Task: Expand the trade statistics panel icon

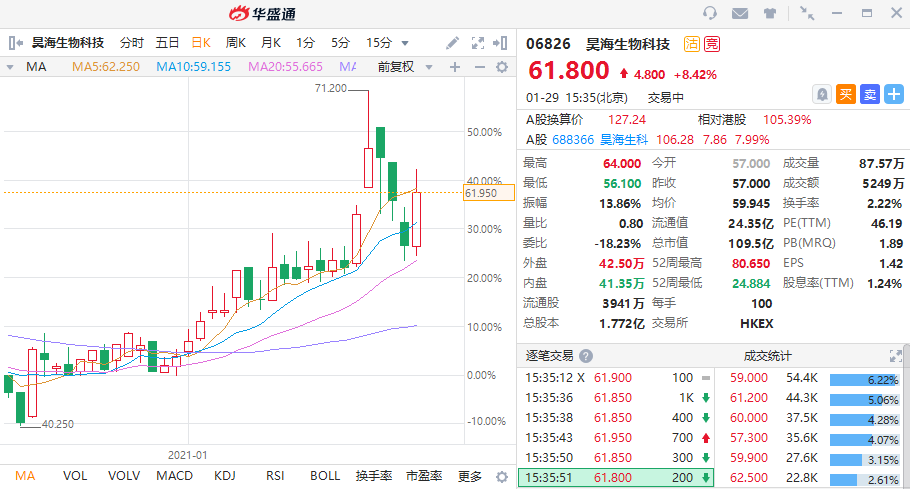Action: click(x=895, y=356)
